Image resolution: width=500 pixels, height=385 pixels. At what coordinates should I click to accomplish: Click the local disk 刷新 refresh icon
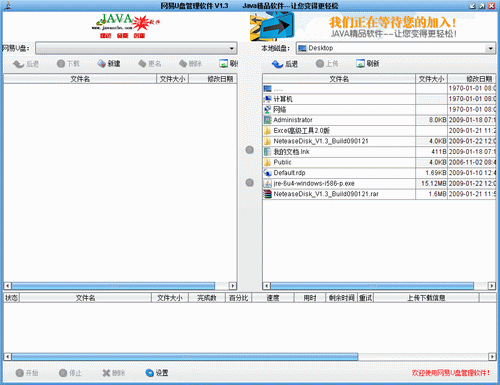[360, 63]
